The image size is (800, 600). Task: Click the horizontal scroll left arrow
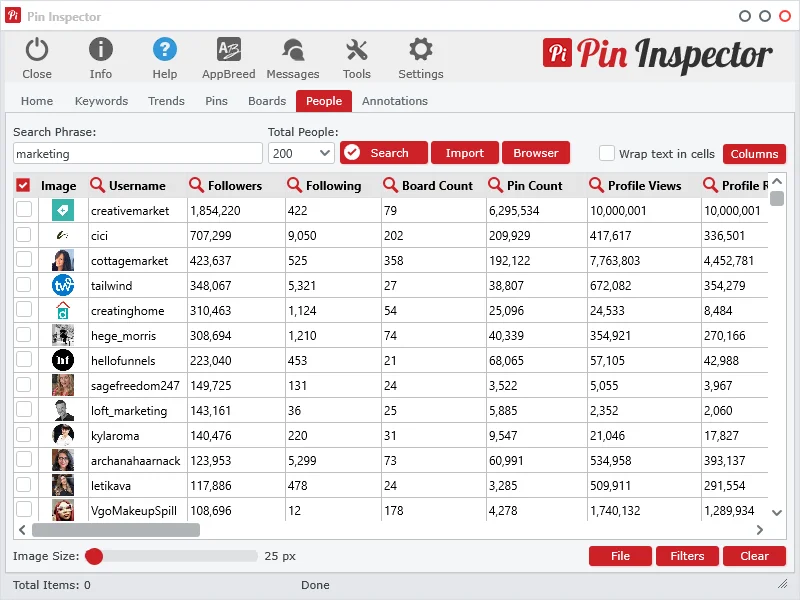coord(22,530)
